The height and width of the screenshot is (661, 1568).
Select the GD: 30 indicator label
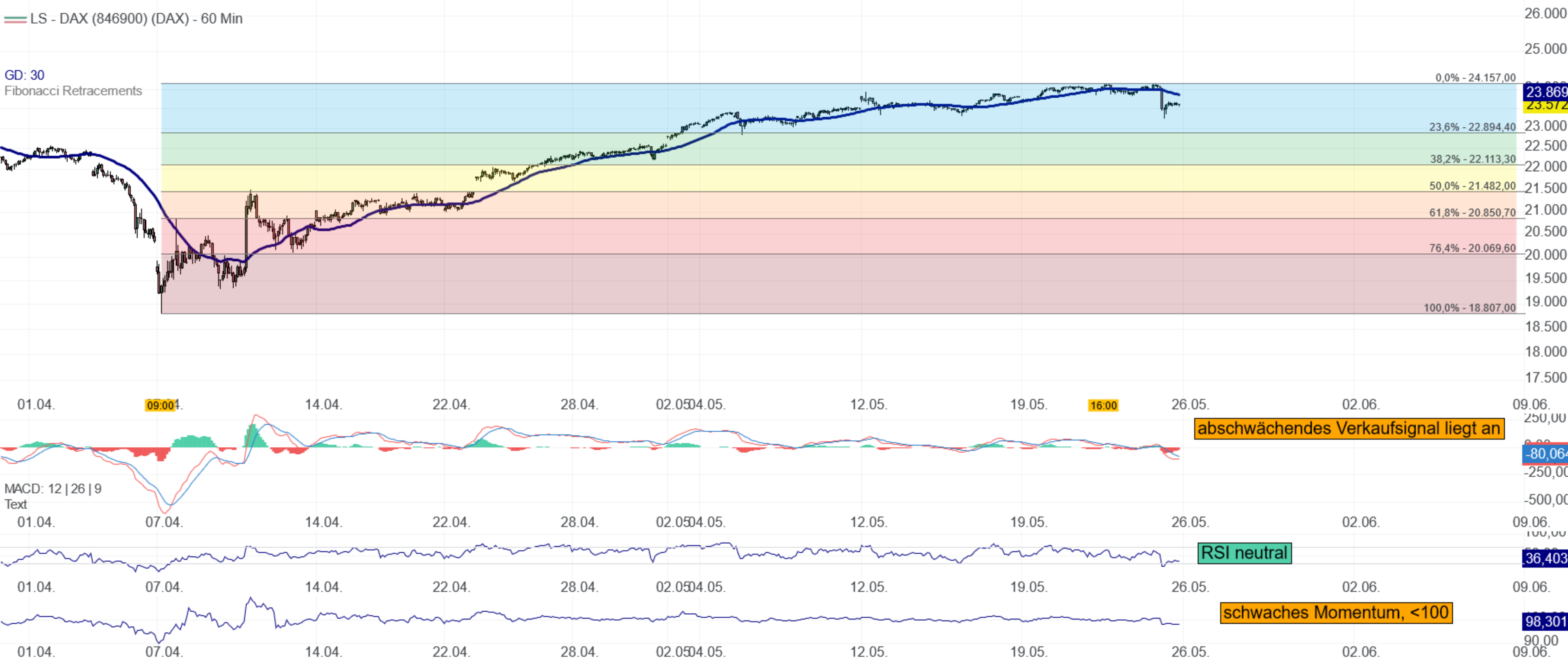click(x=24, y=75)
